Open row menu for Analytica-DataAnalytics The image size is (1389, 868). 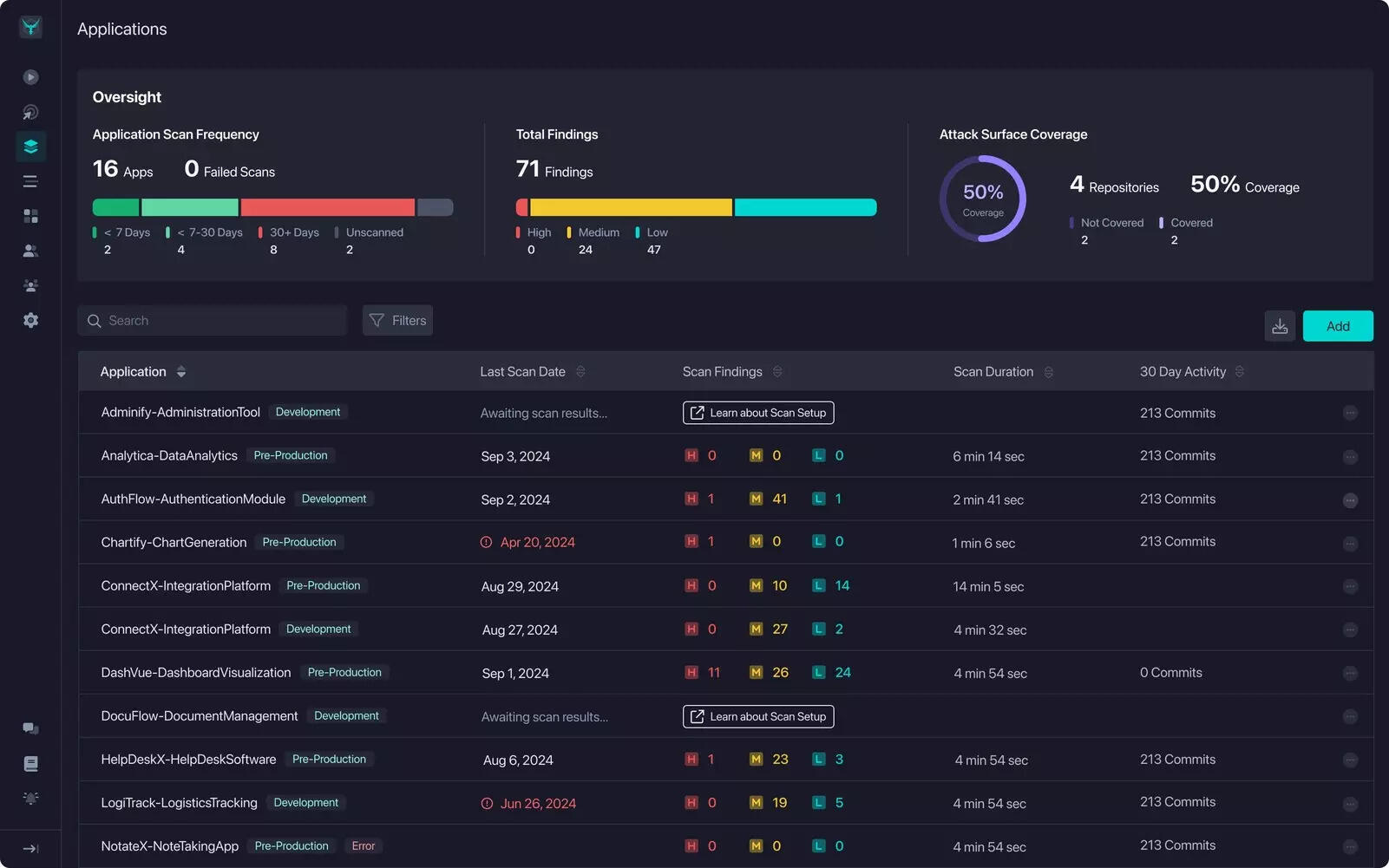pyautogui.click(x=1350, y=456)
